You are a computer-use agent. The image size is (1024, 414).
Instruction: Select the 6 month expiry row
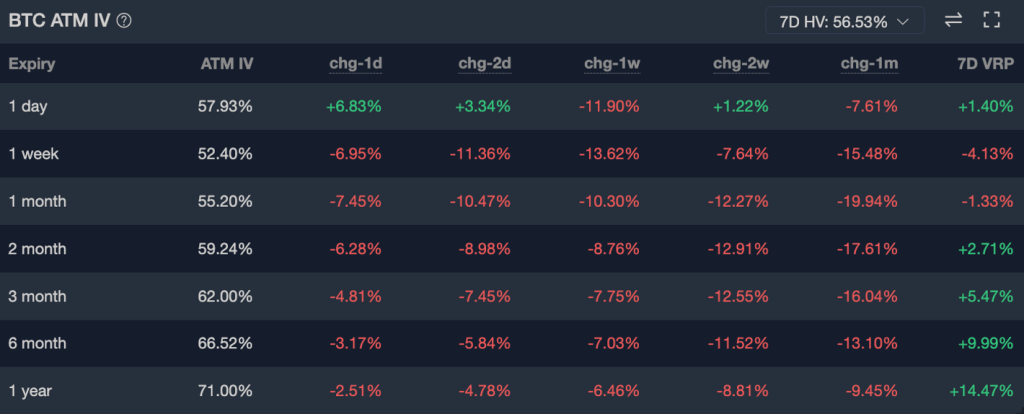click(x=38, y=343)
